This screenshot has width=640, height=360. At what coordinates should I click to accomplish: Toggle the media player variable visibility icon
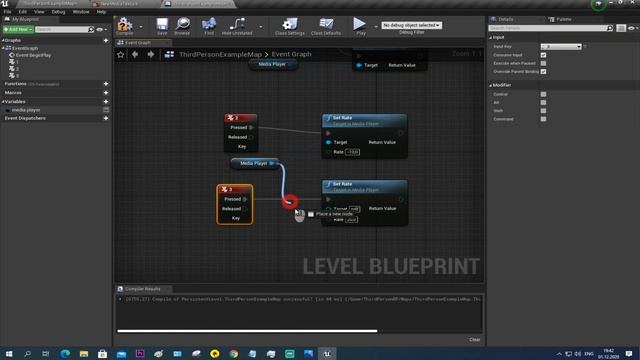click(106, 110)
